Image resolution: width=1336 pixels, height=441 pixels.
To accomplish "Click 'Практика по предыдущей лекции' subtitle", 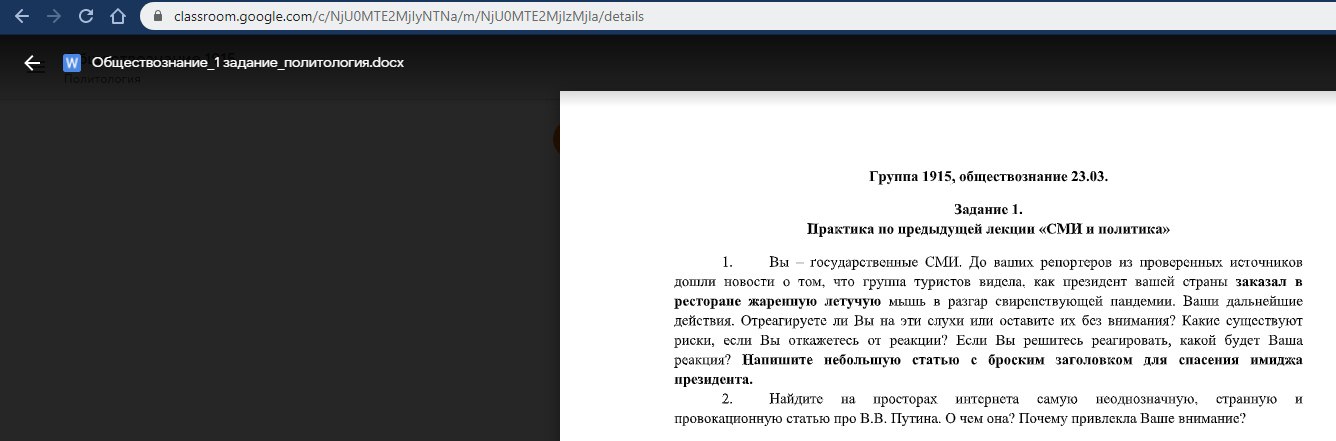I will point(988,228).
